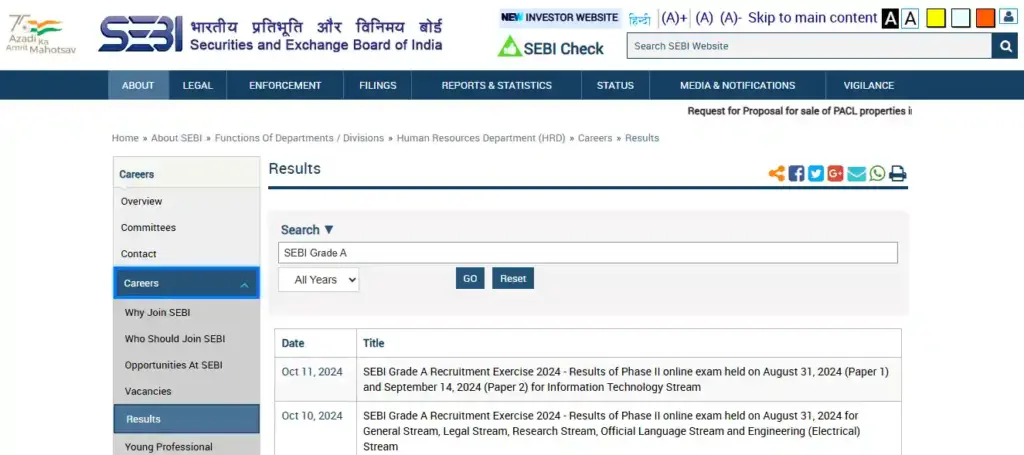Viewport: 1024px width, 455px height.
Task: Print the page using the printer icon
Action: coord(898,174)
